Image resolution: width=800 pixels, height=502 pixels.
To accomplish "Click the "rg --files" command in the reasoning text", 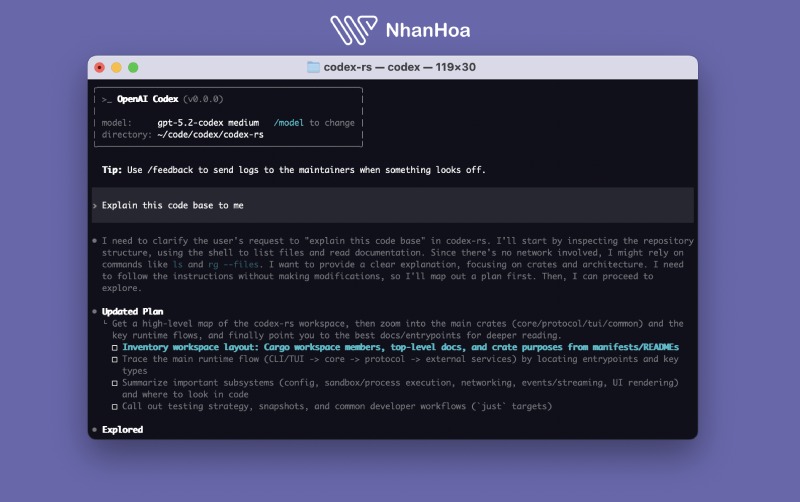I will pyautogui.click(x=233, y=264).
